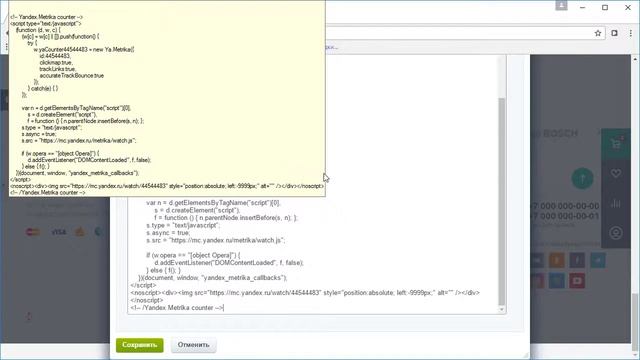Place cursor at the end of the /Yandex.Metrika counter comment

coord(224,308)
